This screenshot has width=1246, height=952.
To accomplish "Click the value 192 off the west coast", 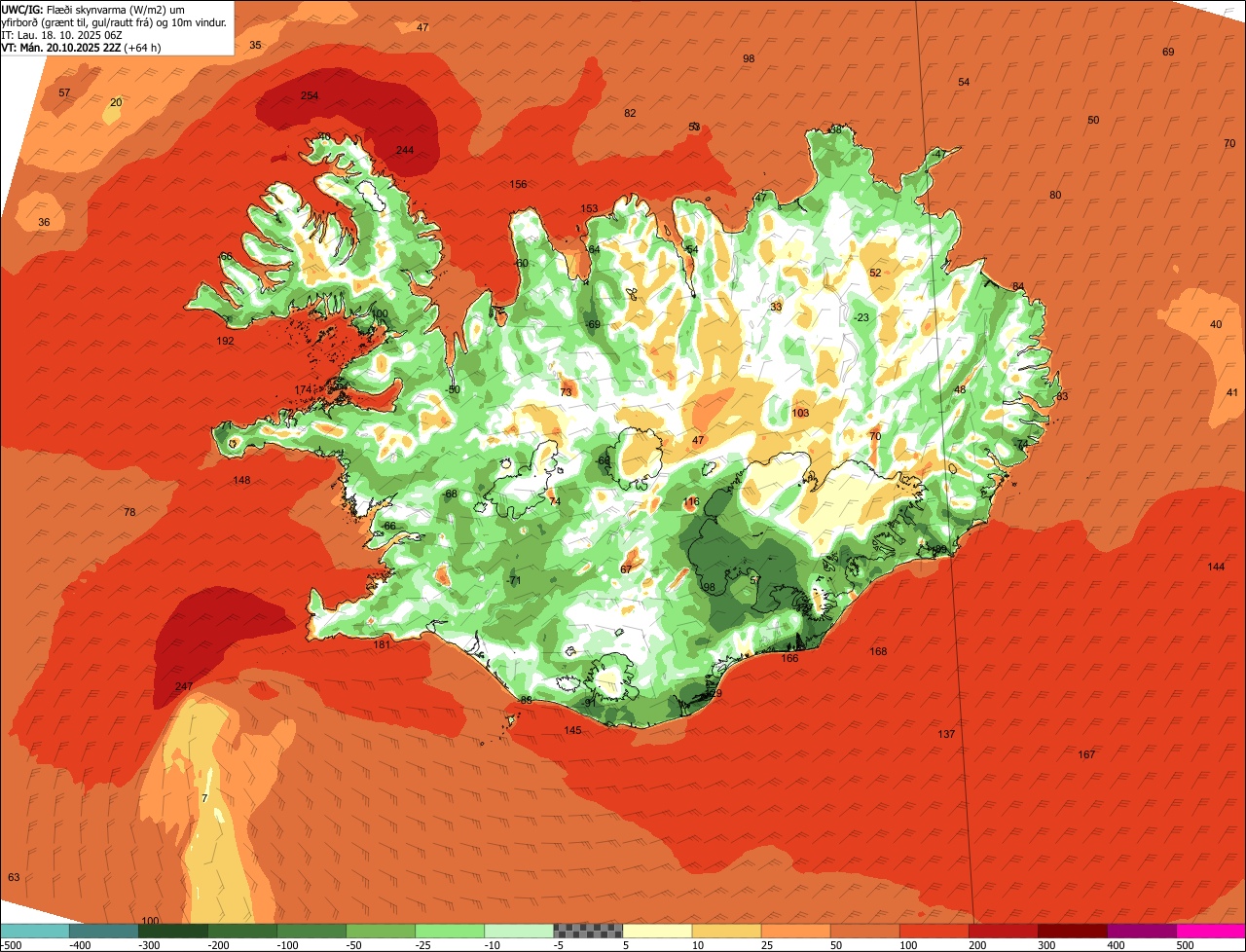I will (x=226, y=342).
